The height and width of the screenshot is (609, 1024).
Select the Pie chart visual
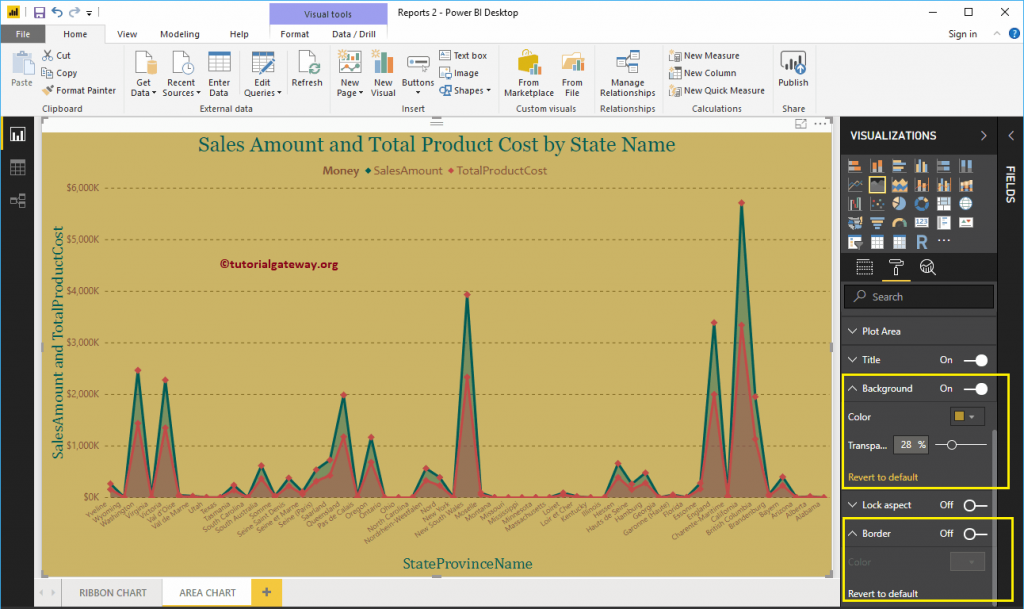click(x=899, y=204)
